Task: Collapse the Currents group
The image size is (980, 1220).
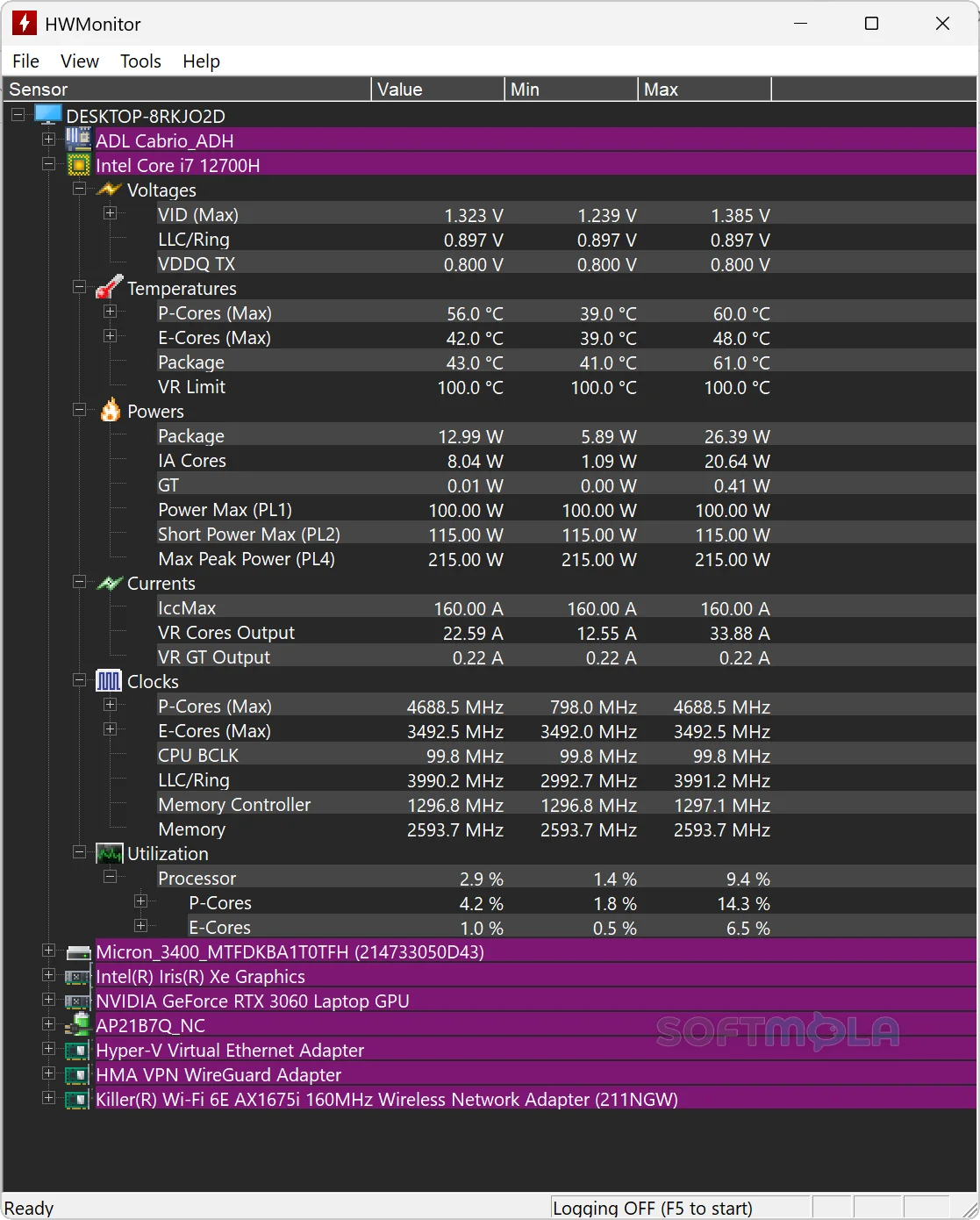Action: [79, 581]
